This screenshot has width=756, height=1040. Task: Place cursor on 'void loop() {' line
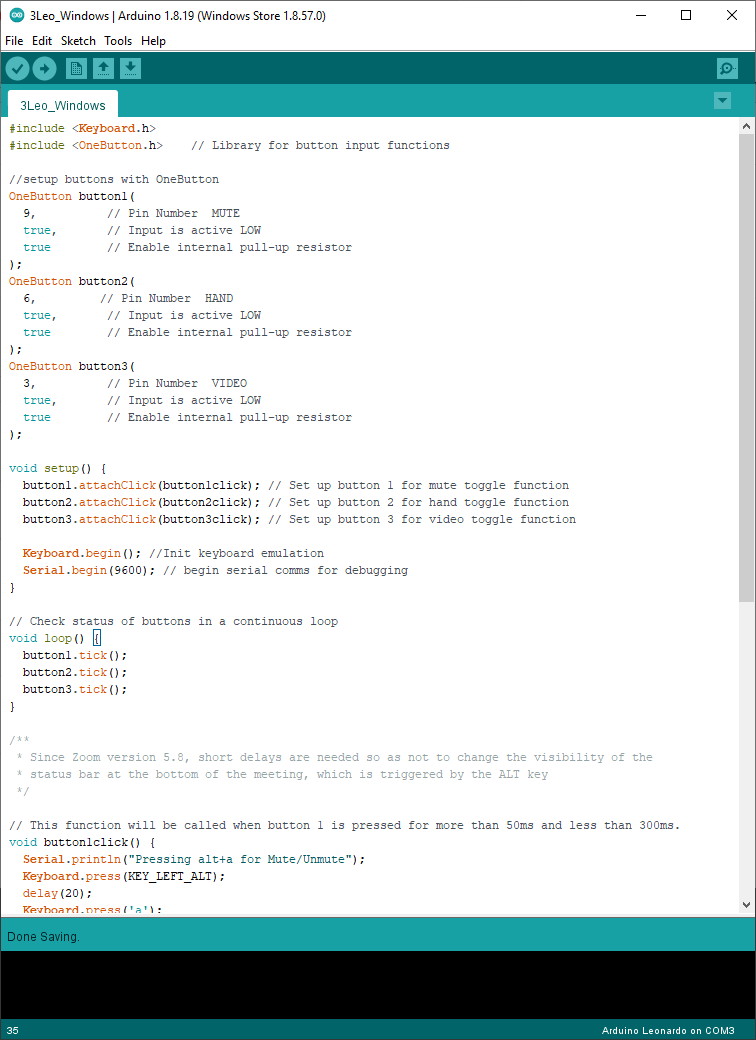pyautogui.click(x=54, y=638)
